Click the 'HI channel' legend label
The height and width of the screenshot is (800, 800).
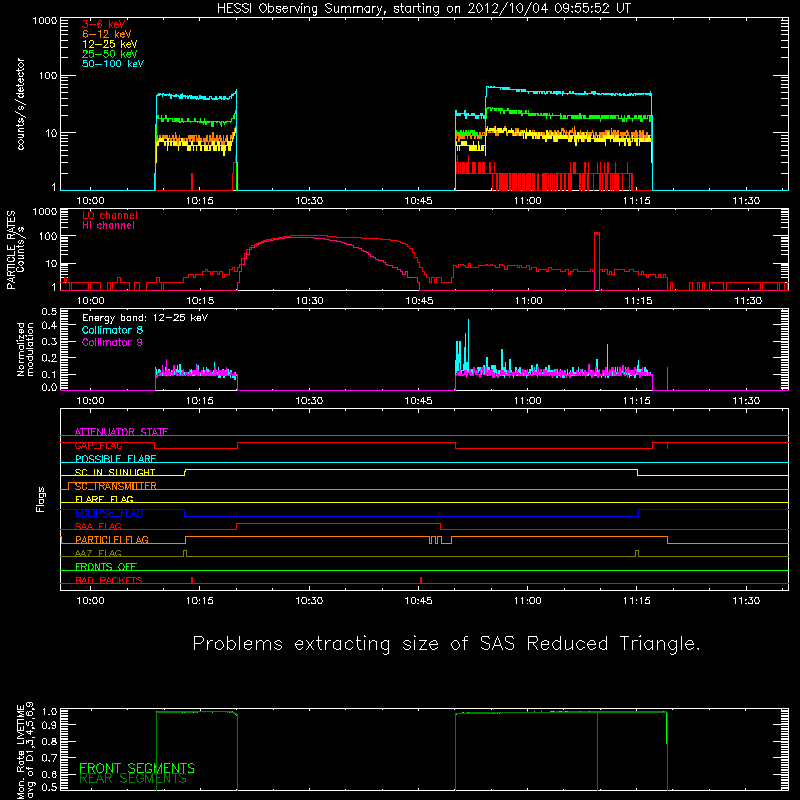[x=108, y=226]
